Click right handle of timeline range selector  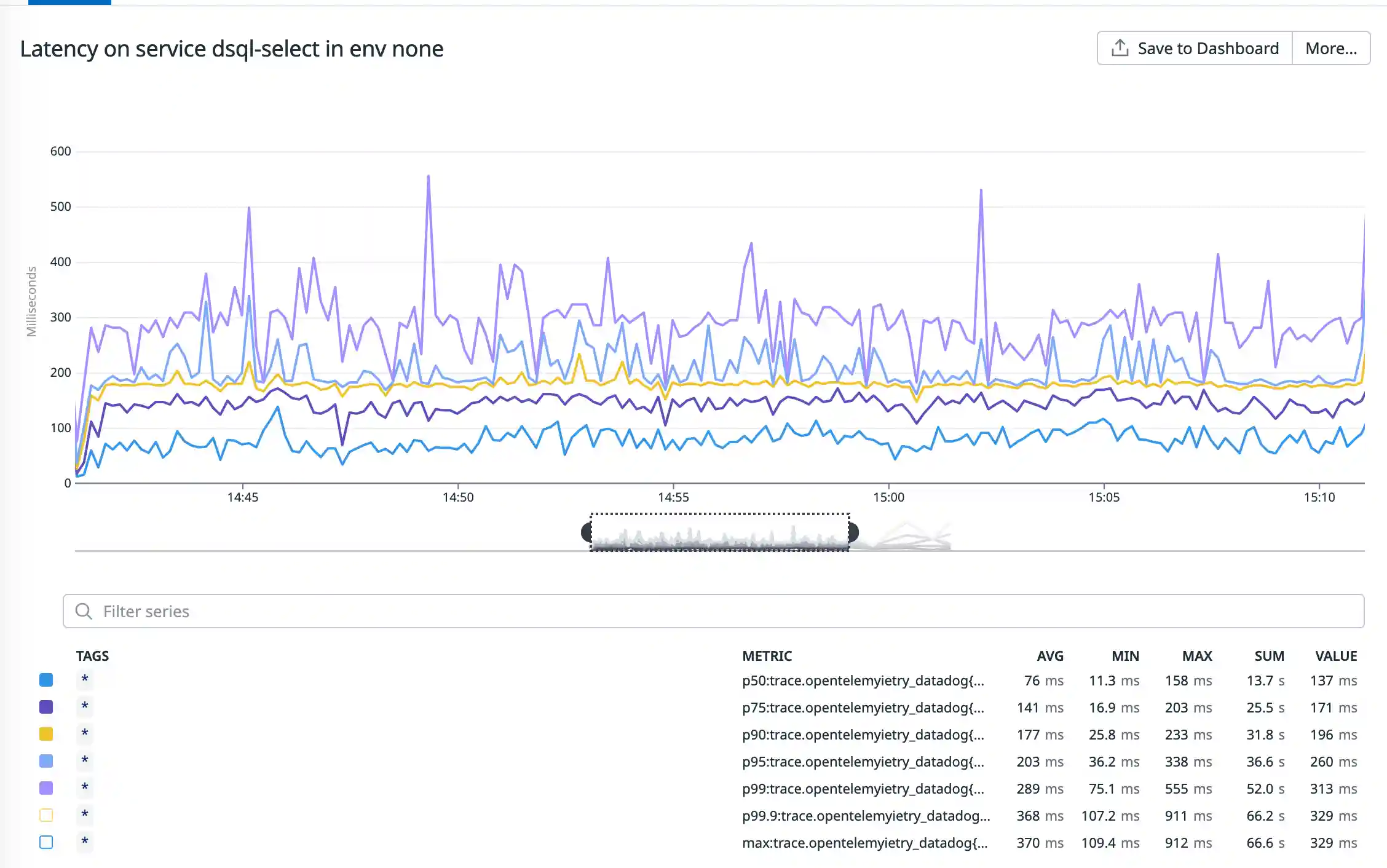[x=854, y=532]
